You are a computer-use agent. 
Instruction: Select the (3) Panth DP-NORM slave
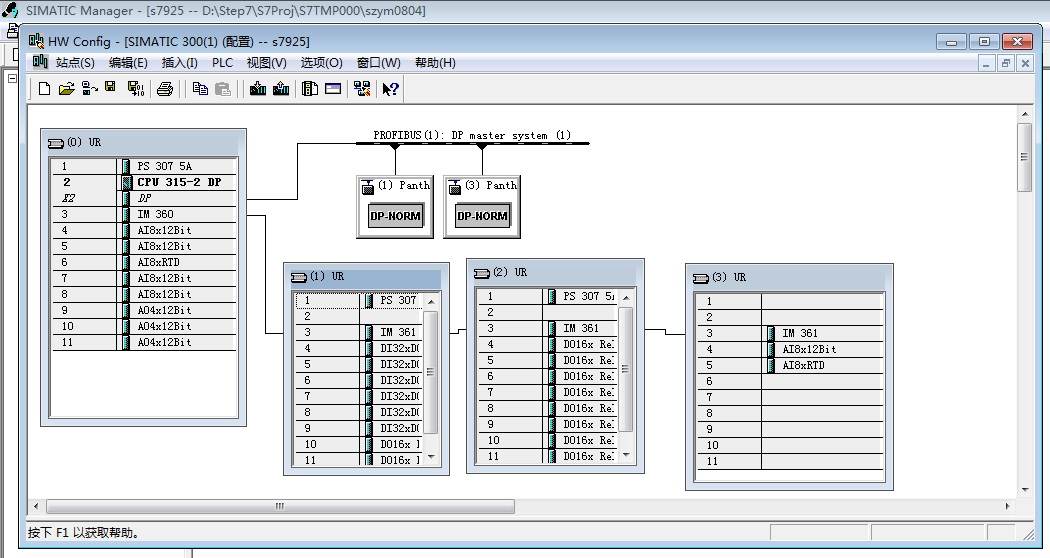coord(482,207)
